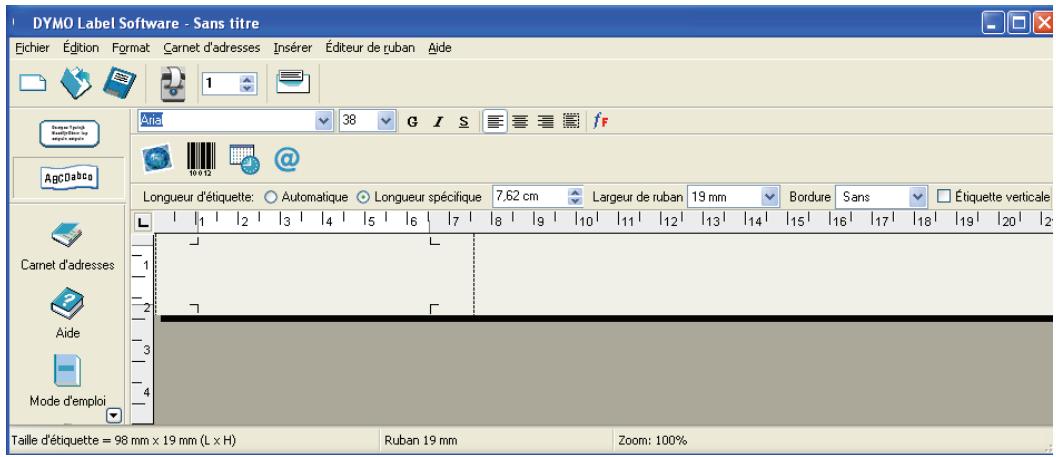Open the Arial font name dropdown
Viewport: 1056px width, 457px height.
[324, 121]
